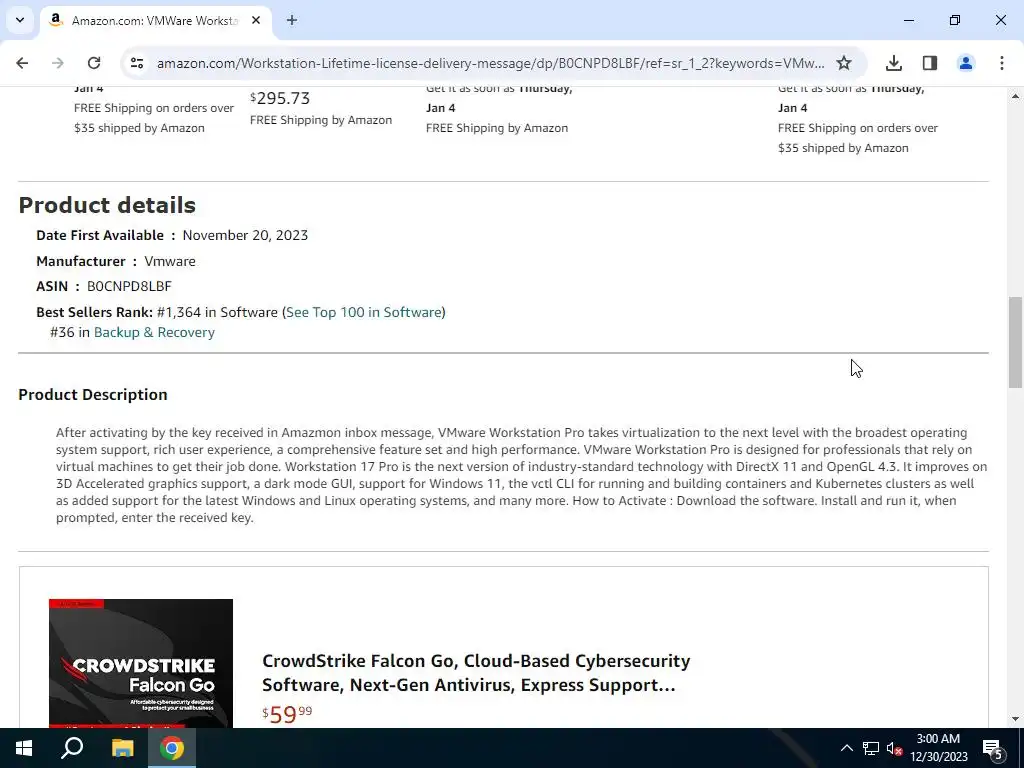Click the #1,364 in Software rank text
Viewport: 1024px width, 768px height.
click(x=217, y=312)
